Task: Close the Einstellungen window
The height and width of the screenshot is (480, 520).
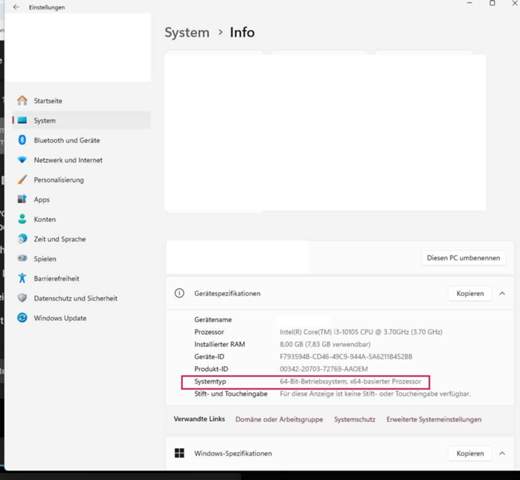Action: point(515,3)
